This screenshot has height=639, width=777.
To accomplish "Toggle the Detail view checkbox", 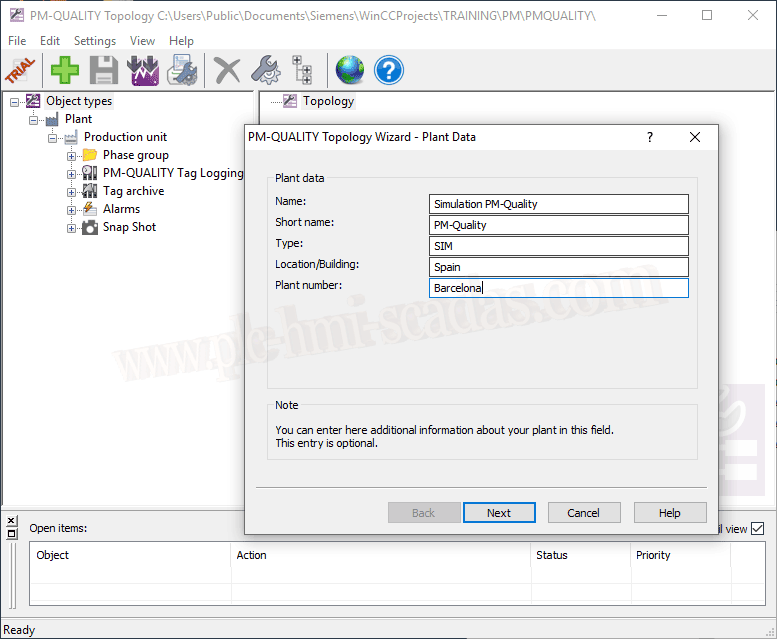I will [757, 529].
